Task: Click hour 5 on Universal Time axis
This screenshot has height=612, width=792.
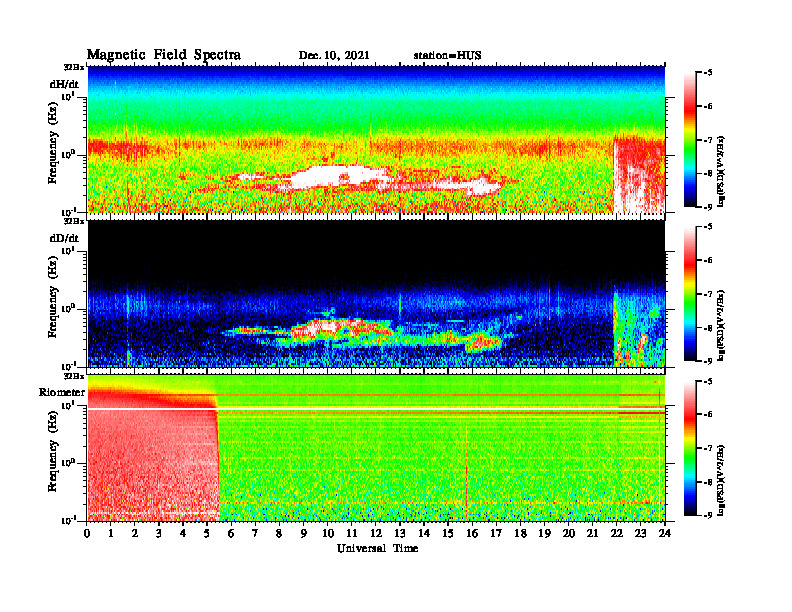Action: tap(207, 533)
